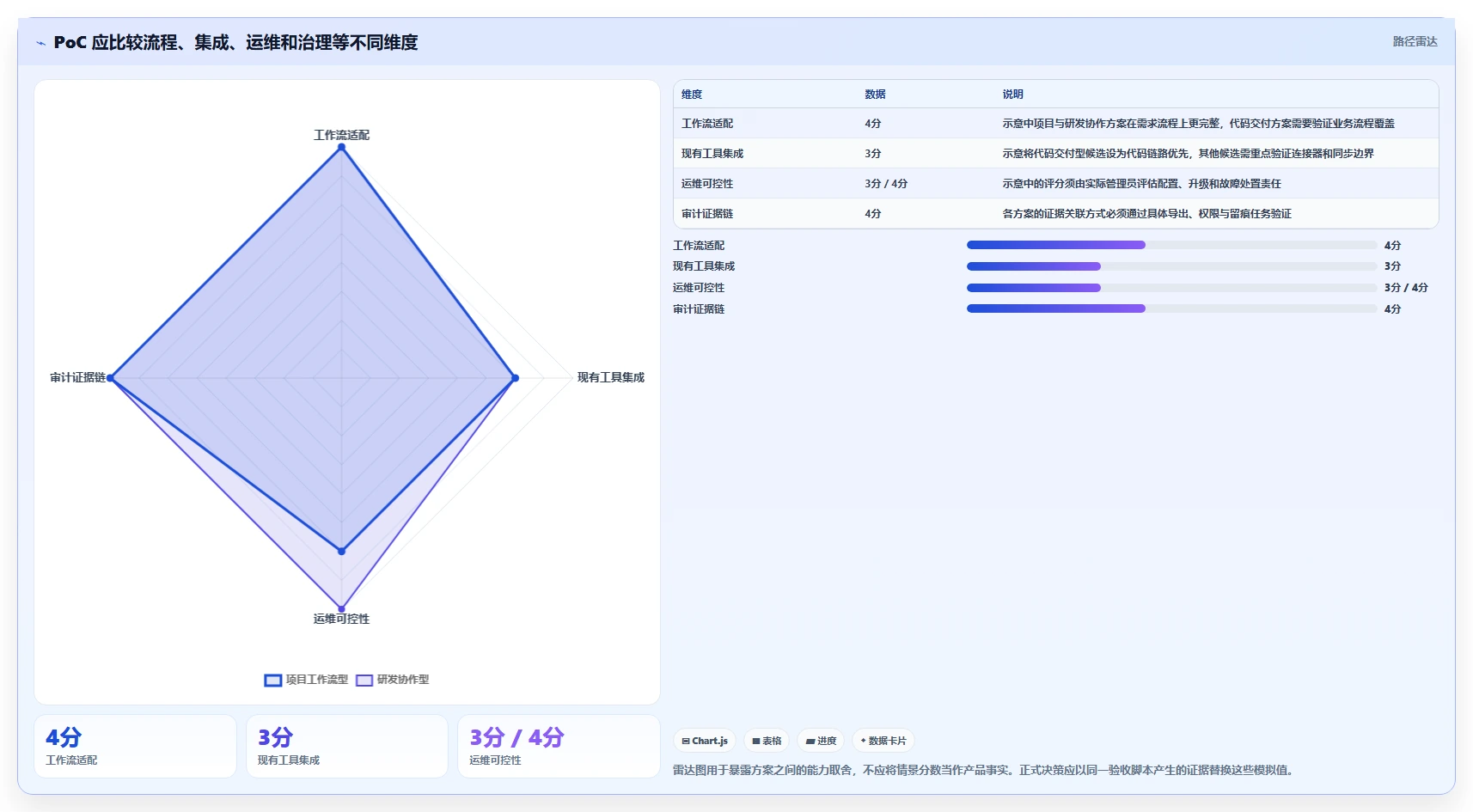Click the 审计证据链 axis label on radar
1473x812 pixels.
77,377
